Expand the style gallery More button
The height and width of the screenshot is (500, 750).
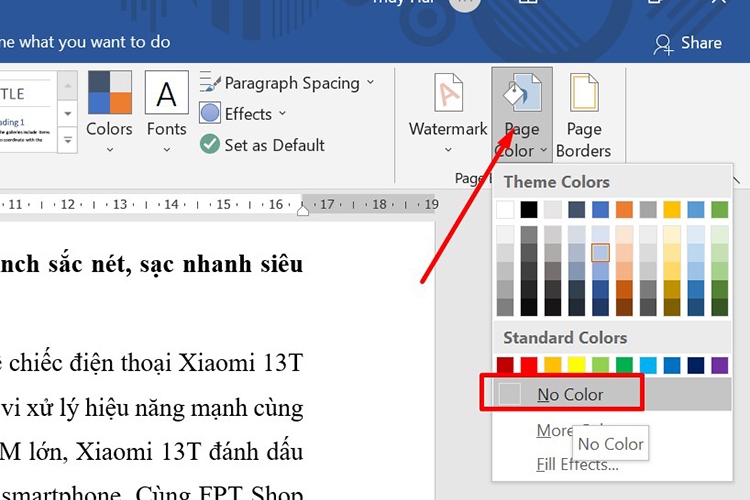(x=67, y=140)
